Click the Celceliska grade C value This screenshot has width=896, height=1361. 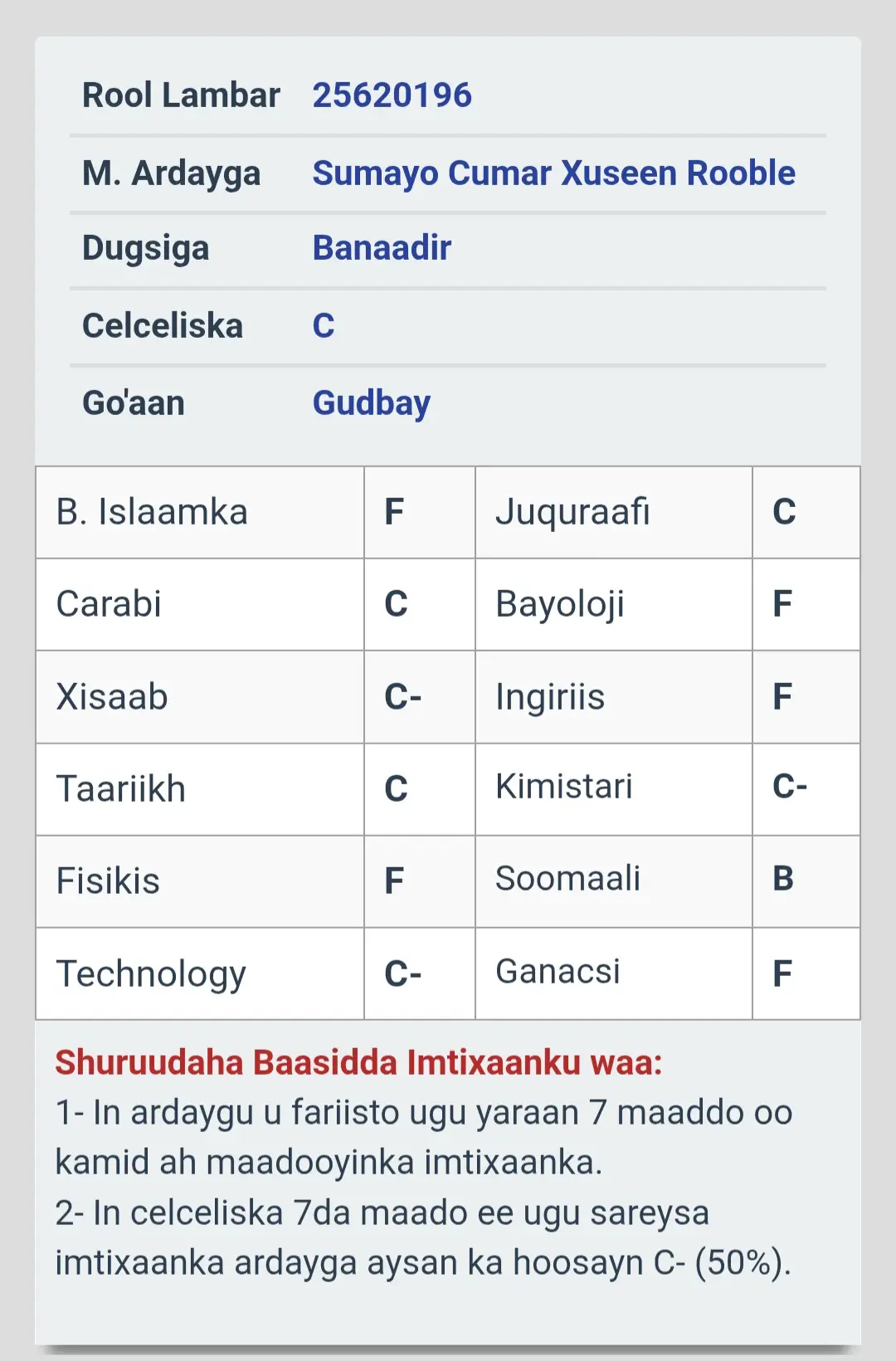point(324,325)
